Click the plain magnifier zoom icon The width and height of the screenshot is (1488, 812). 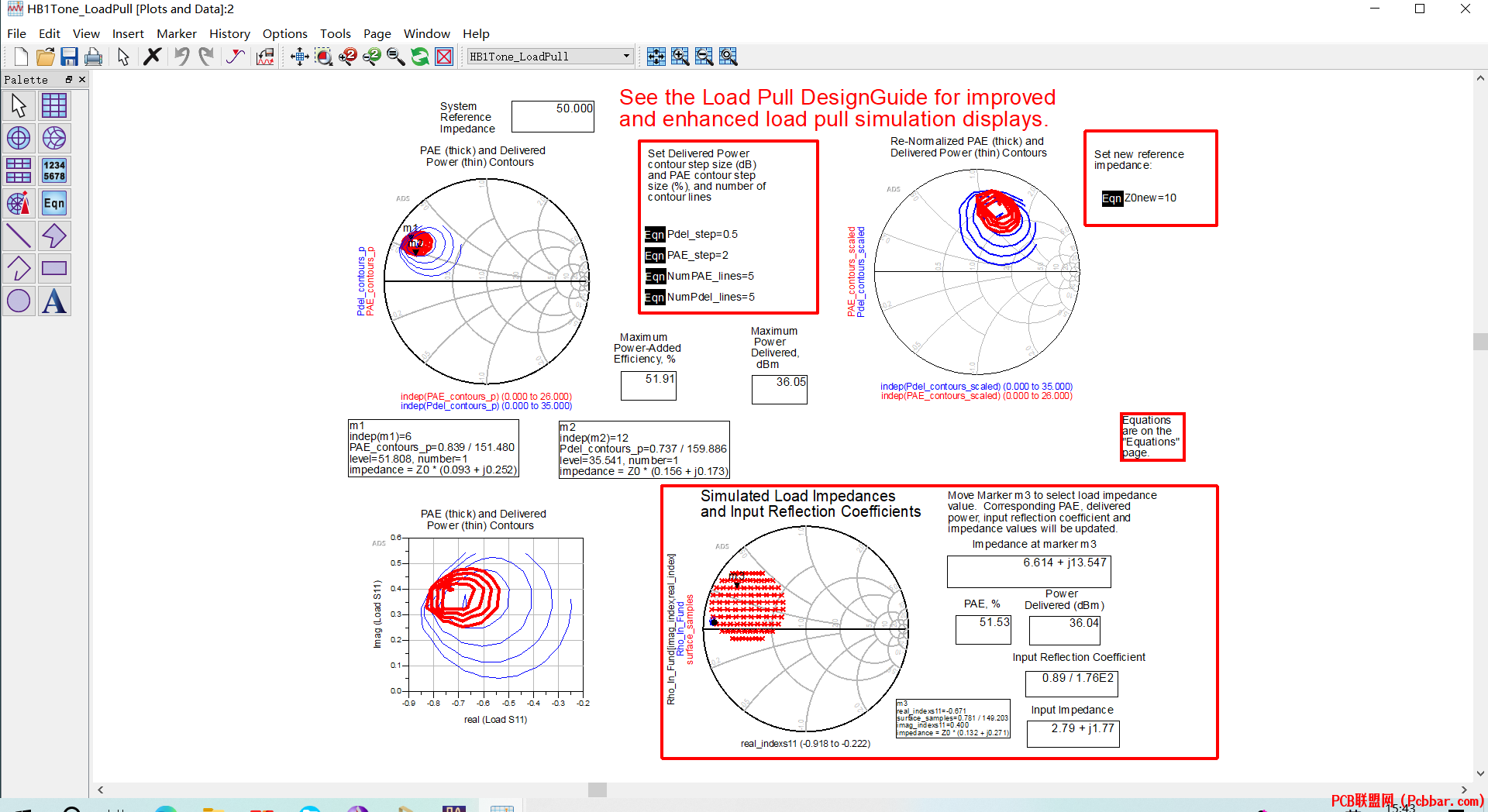396,57
